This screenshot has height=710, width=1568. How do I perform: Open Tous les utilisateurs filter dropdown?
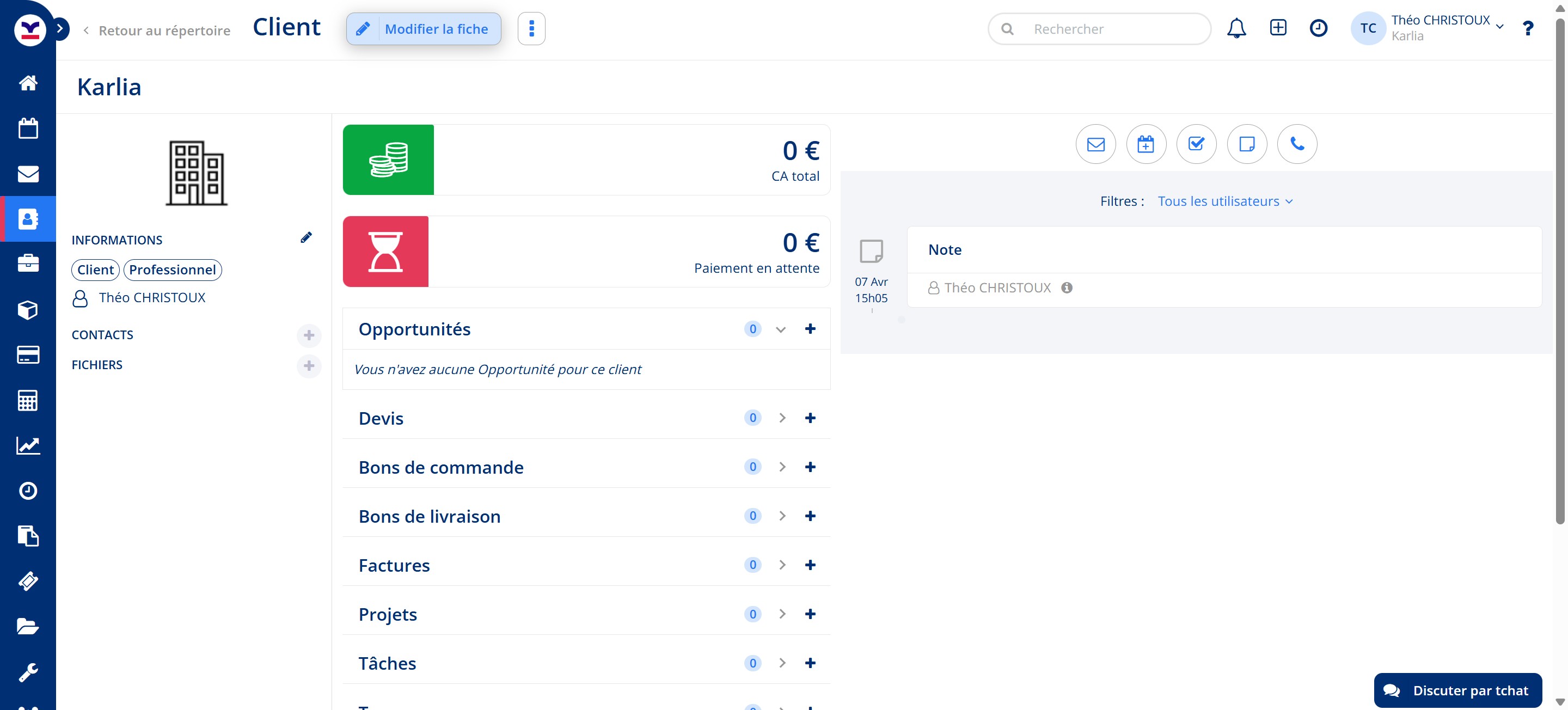coord(1224,201)
